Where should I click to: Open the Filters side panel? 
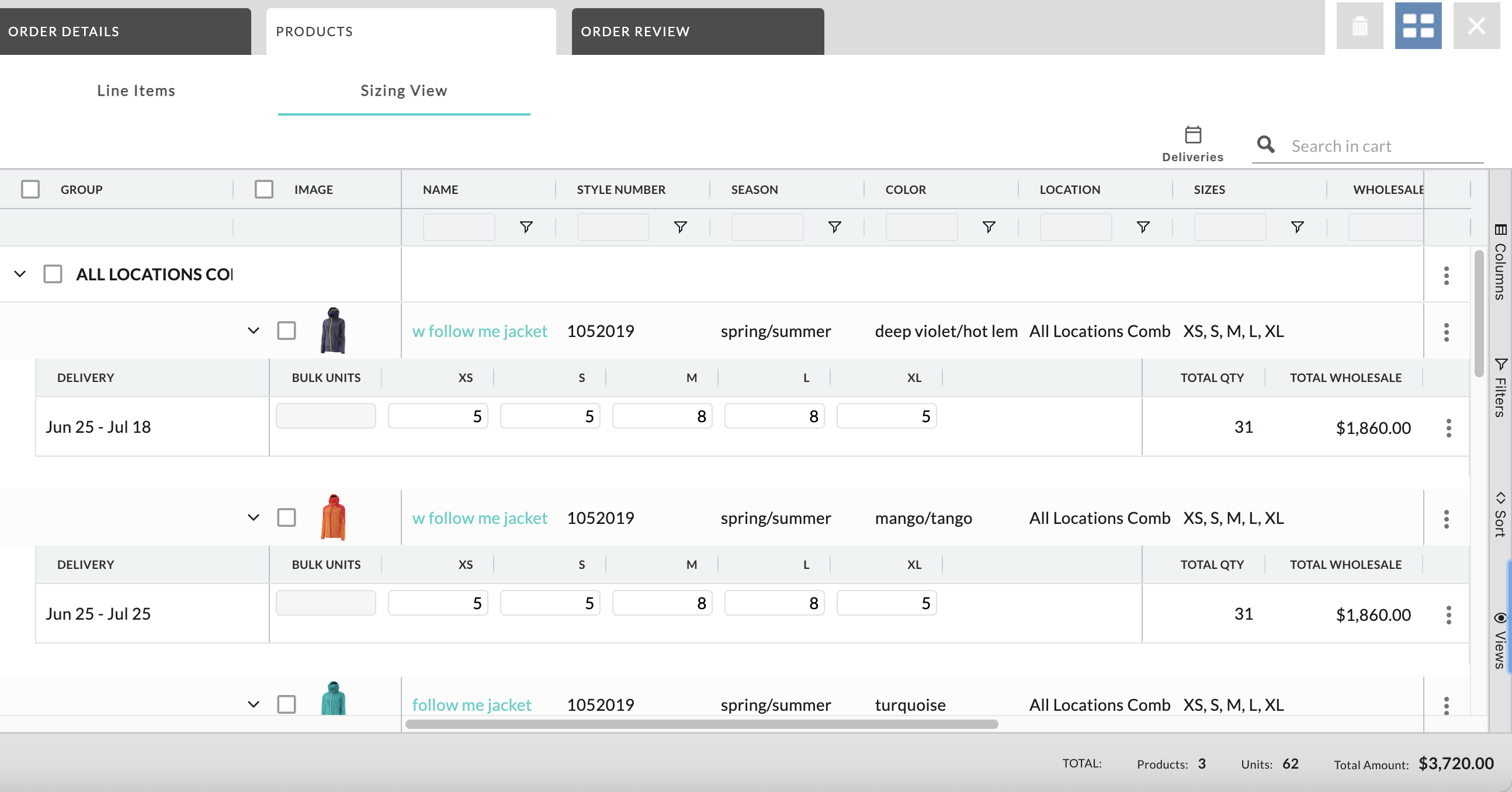1500,388
